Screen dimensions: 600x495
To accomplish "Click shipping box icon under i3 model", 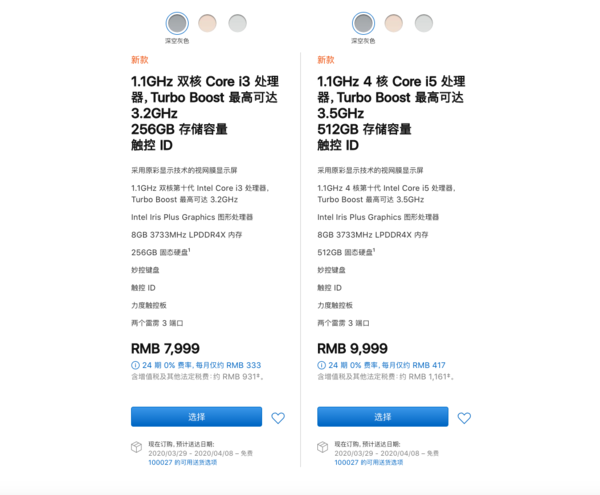I will point(136,447).
